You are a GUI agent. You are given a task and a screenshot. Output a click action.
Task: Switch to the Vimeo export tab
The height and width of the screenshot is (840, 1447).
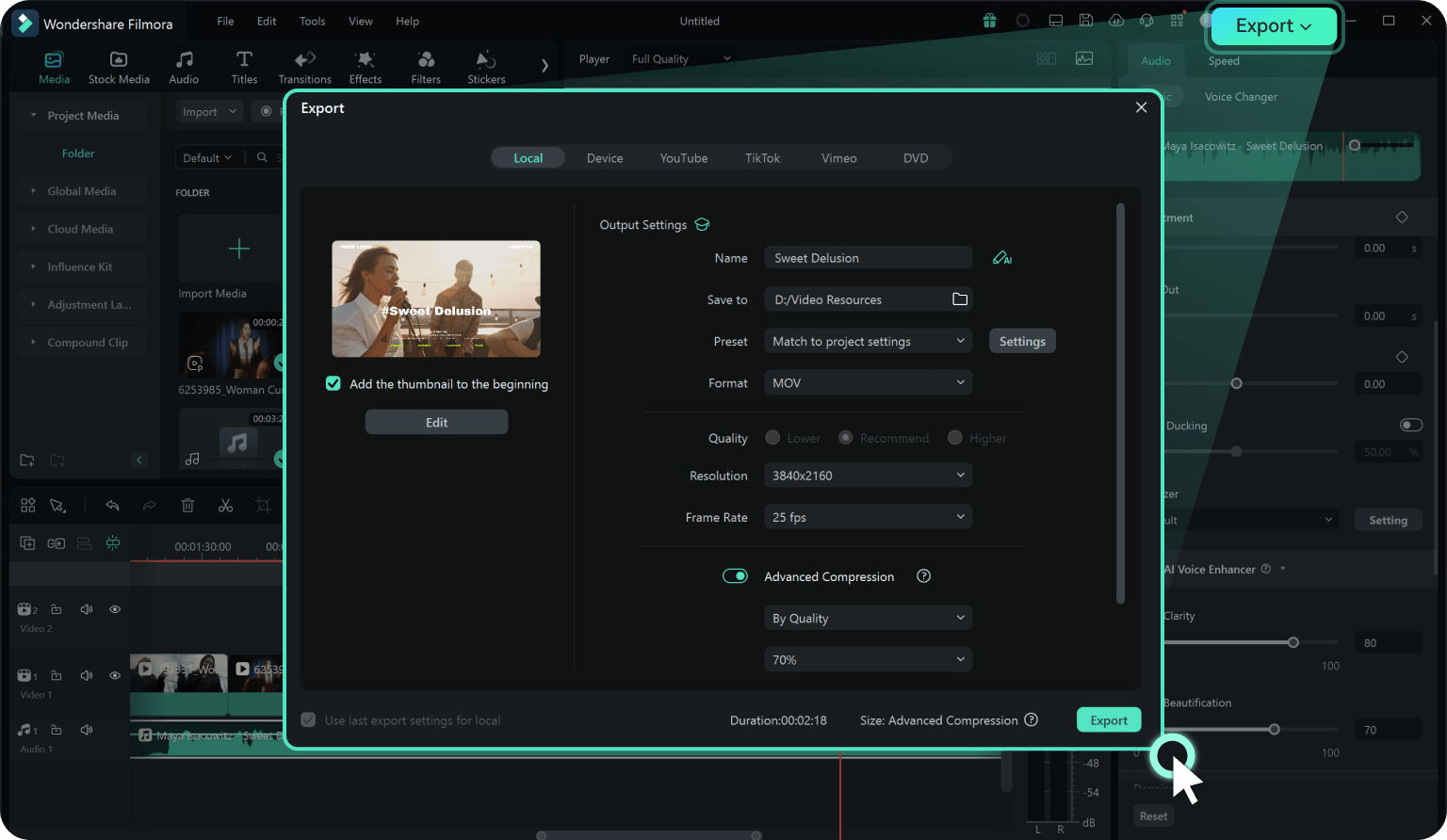click(838, 157)
